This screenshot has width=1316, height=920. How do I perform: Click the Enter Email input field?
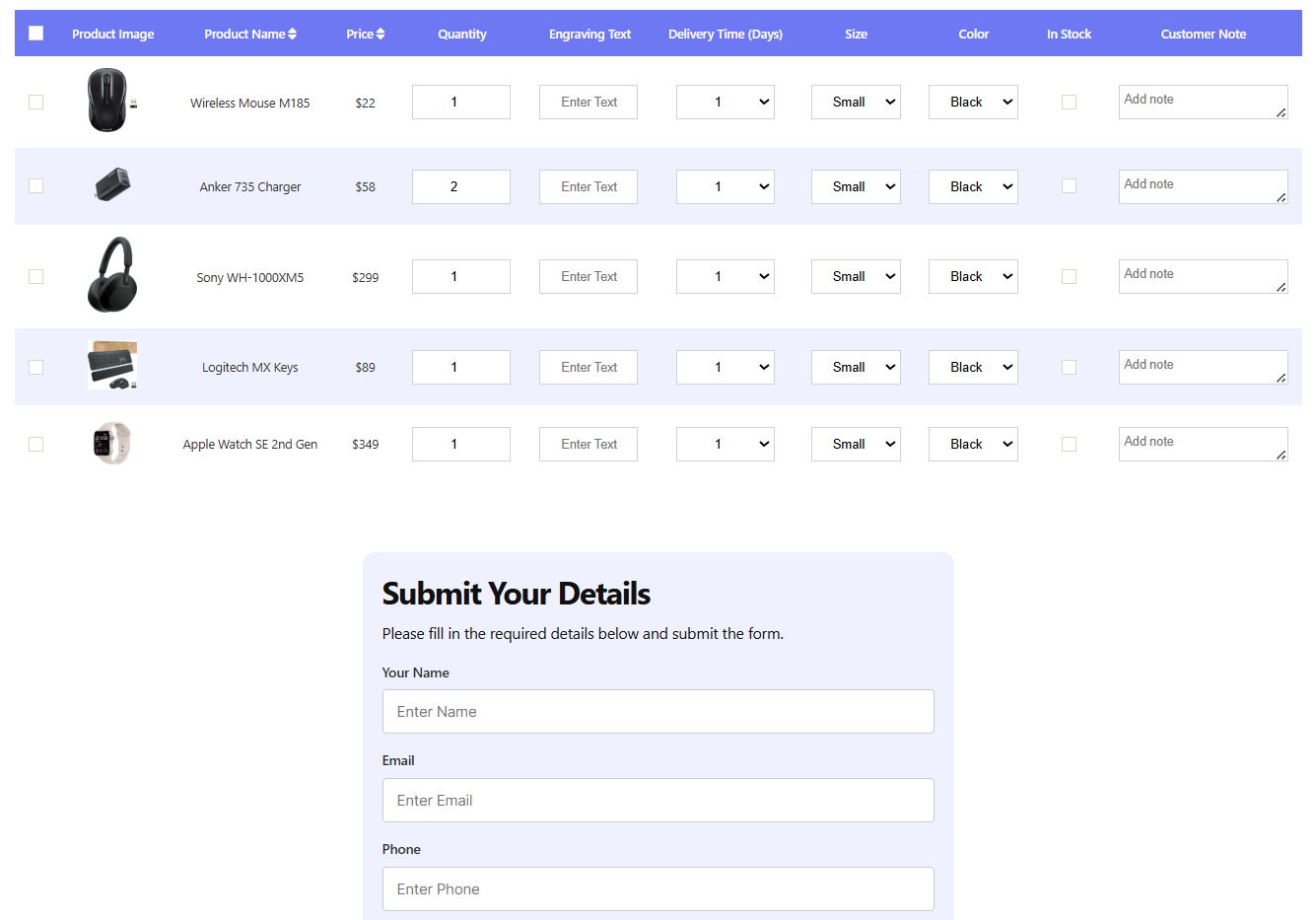coord(658,800)
